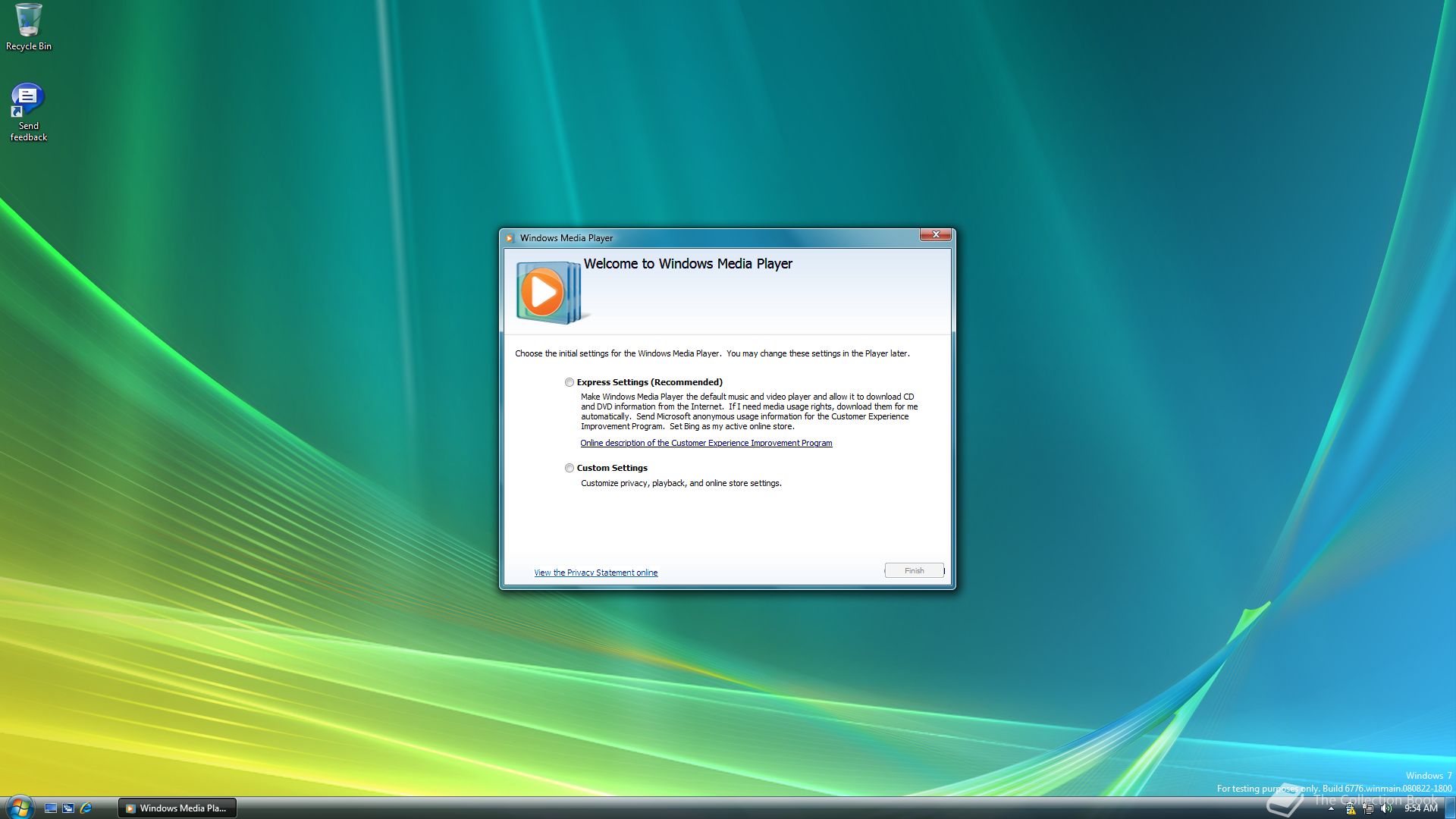Click the network tray icon
This screenshot has height=819, width=1456.
point(1369,809)
